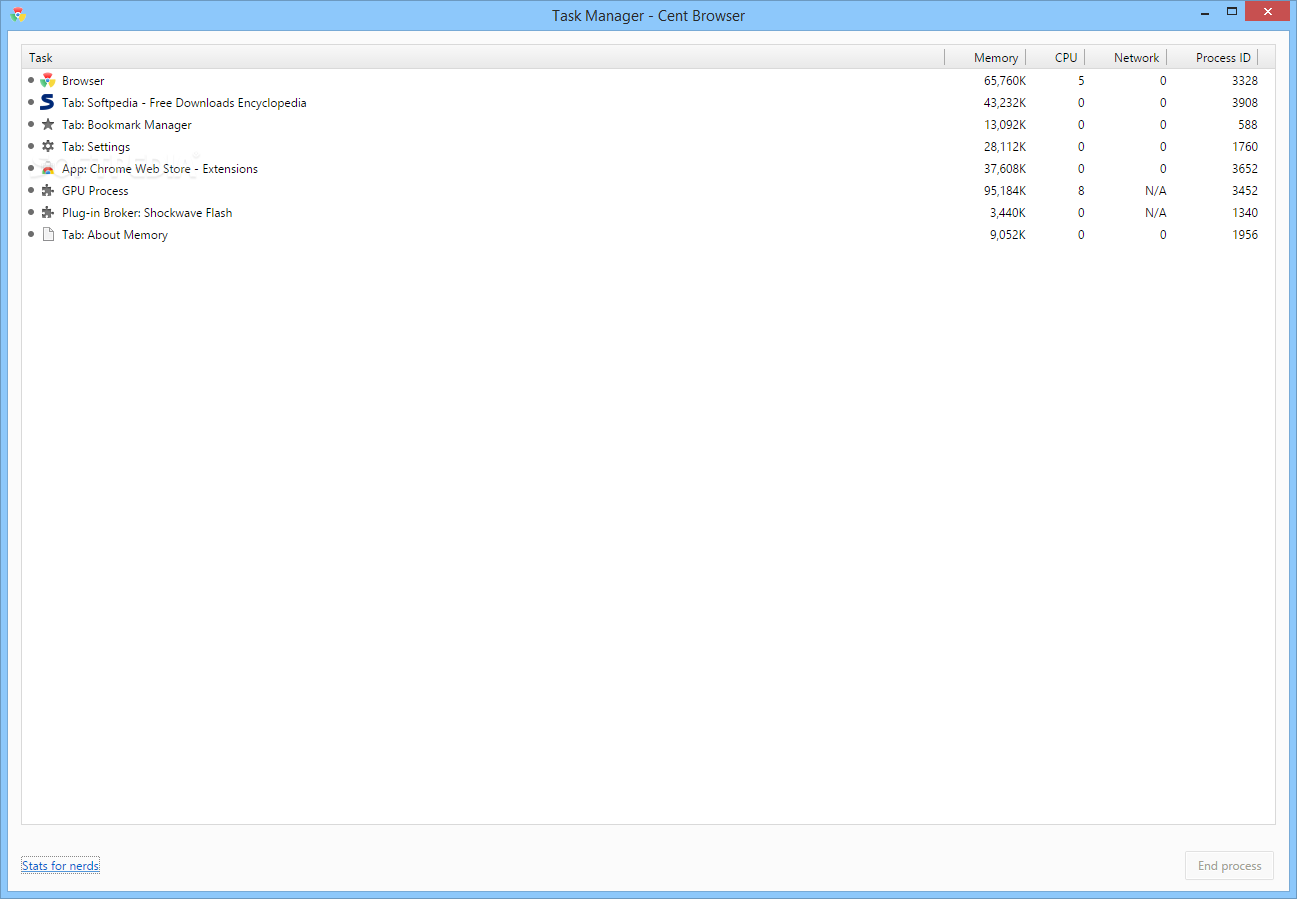Sort processes by Memory column
1297x899 pixels.
pos(985,58)
